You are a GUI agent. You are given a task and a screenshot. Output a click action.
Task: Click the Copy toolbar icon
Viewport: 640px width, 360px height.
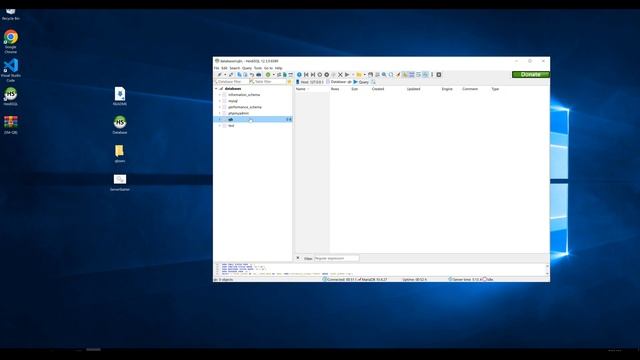[x=239, y=75]
